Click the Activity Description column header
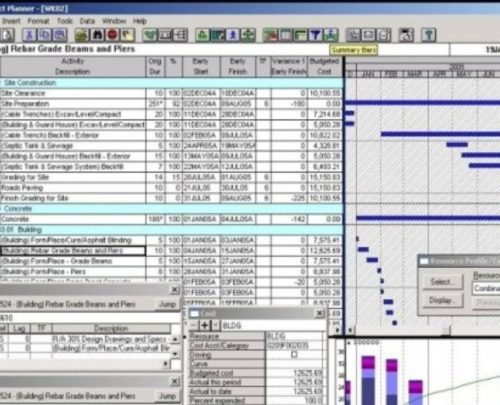The image size is (500, 405). pyautogui.click(x=73, y=66)
